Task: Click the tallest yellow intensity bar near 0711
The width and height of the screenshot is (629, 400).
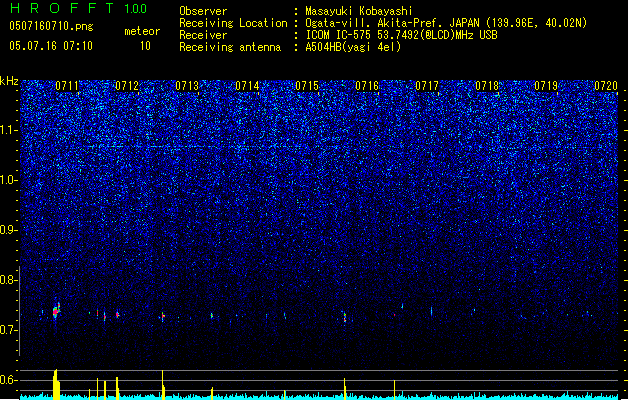Action: click(x=56, y=384)
